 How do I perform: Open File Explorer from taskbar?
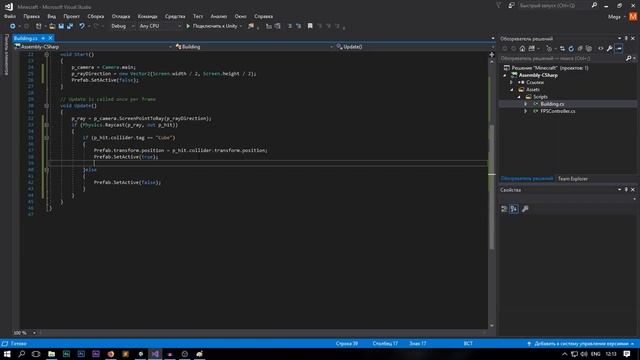point(51,354)
